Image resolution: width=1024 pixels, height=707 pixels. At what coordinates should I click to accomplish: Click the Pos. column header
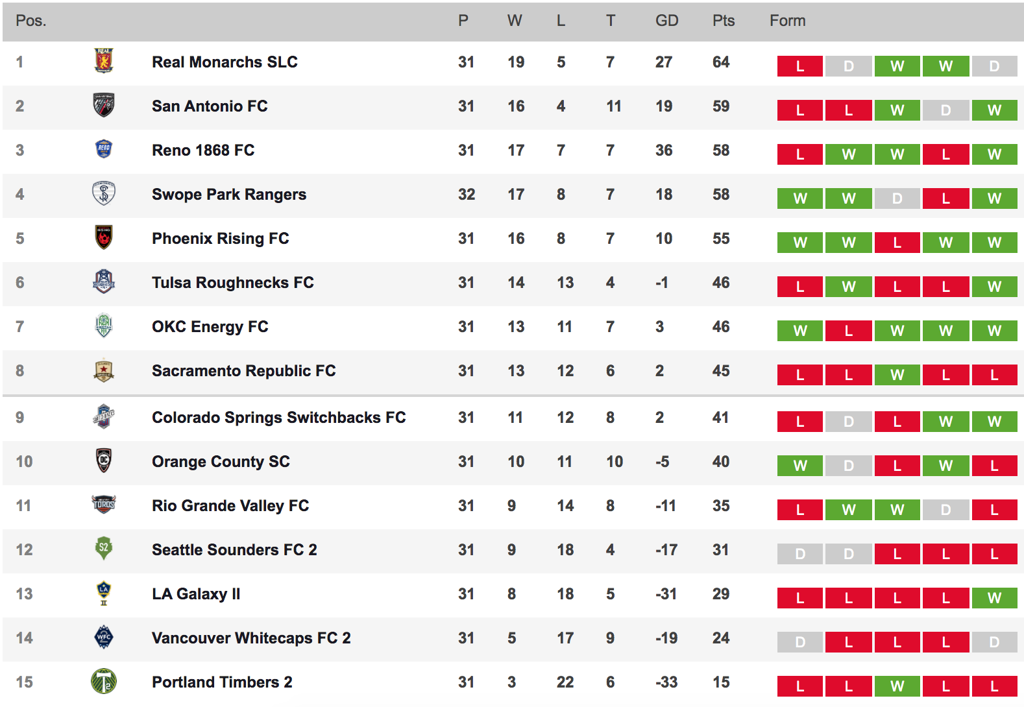coord(31,21)
